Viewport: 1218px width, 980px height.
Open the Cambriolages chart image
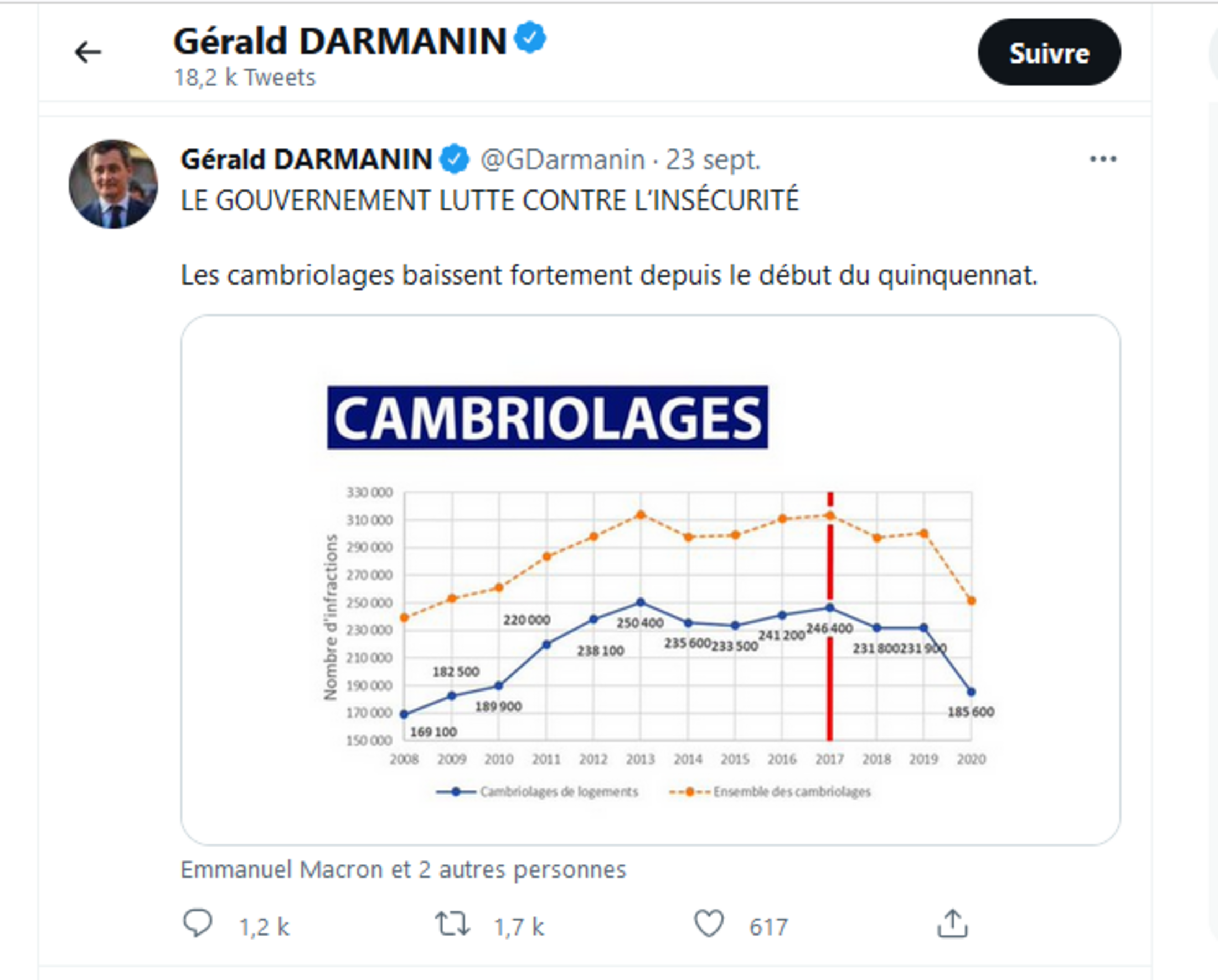(649, 579)
